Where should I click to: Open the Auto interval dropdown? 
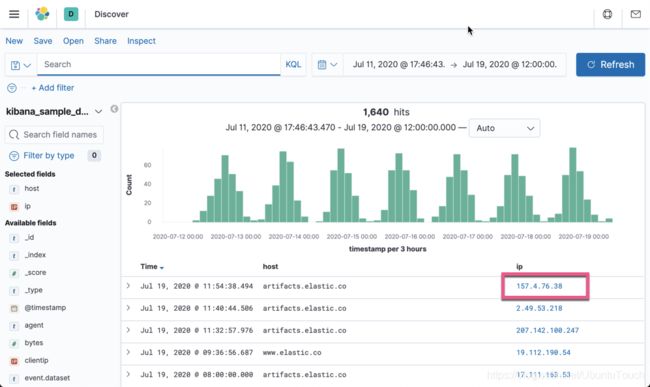pos(504,128)
